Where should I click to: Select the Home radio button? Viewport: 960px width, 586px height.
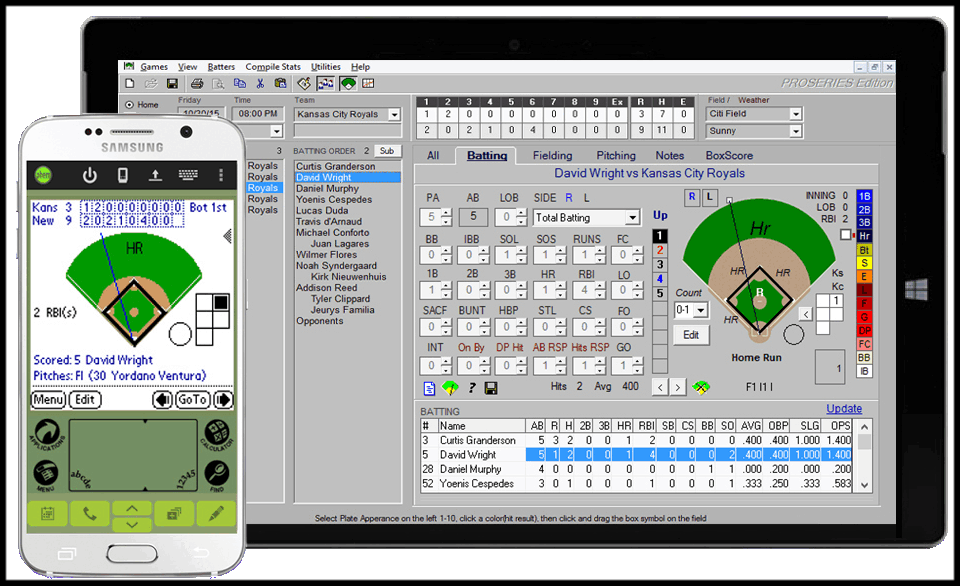point(129,105)
